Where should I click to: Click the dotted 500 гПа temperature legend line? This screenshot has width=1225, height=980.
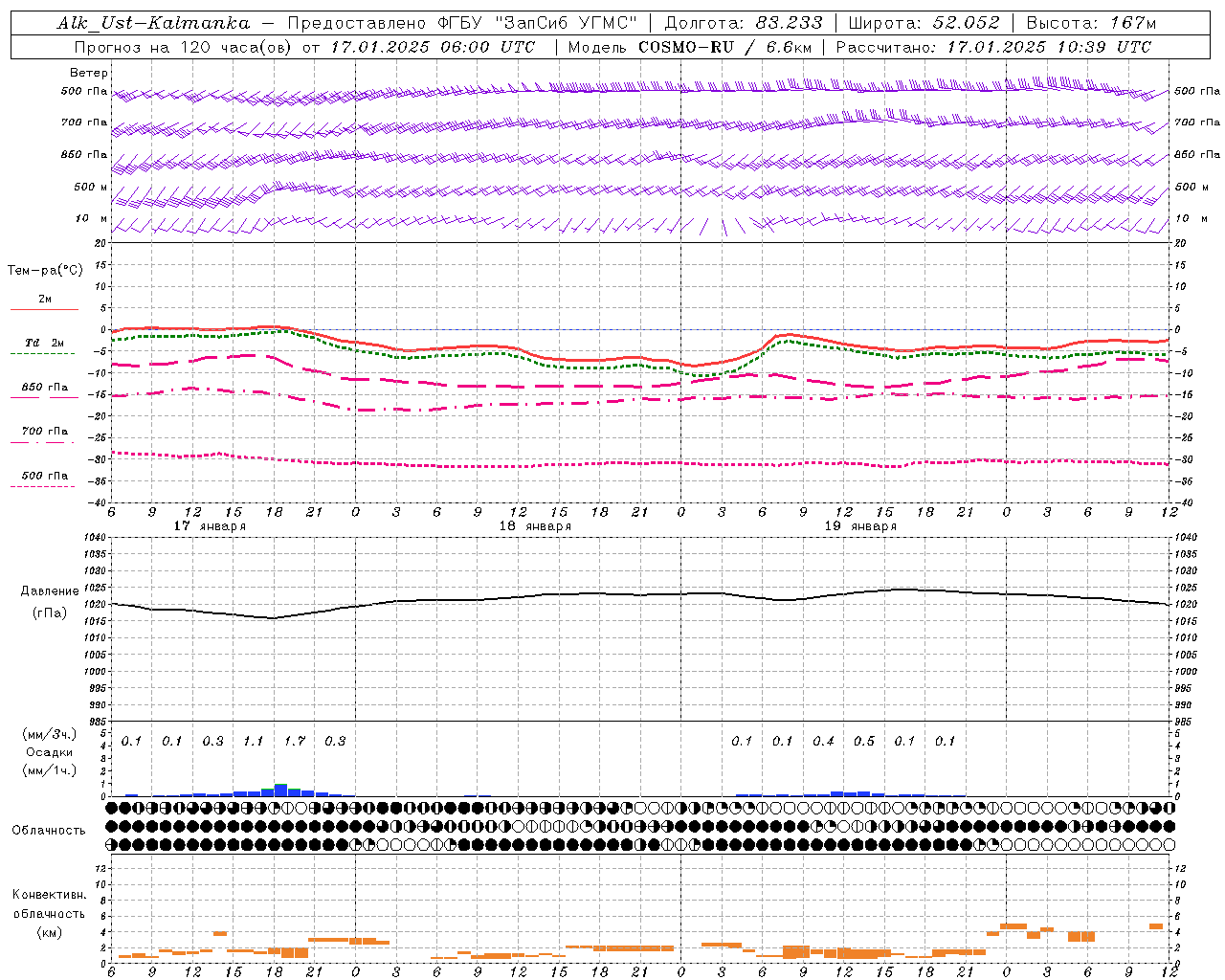(42, 486)
